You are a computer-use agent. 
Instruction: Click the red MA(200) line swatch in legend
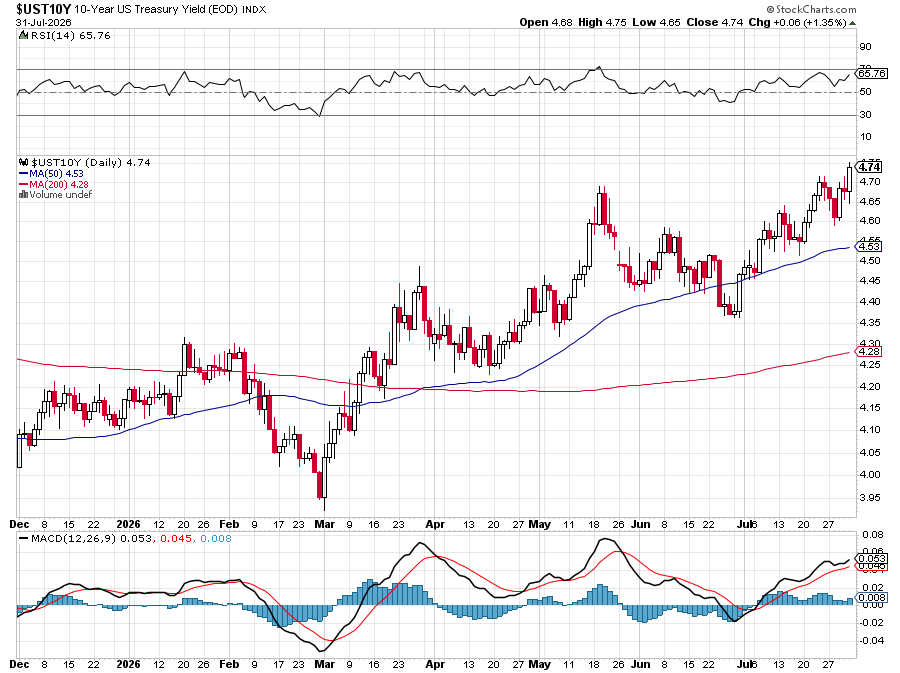click(x=24, y=184)
